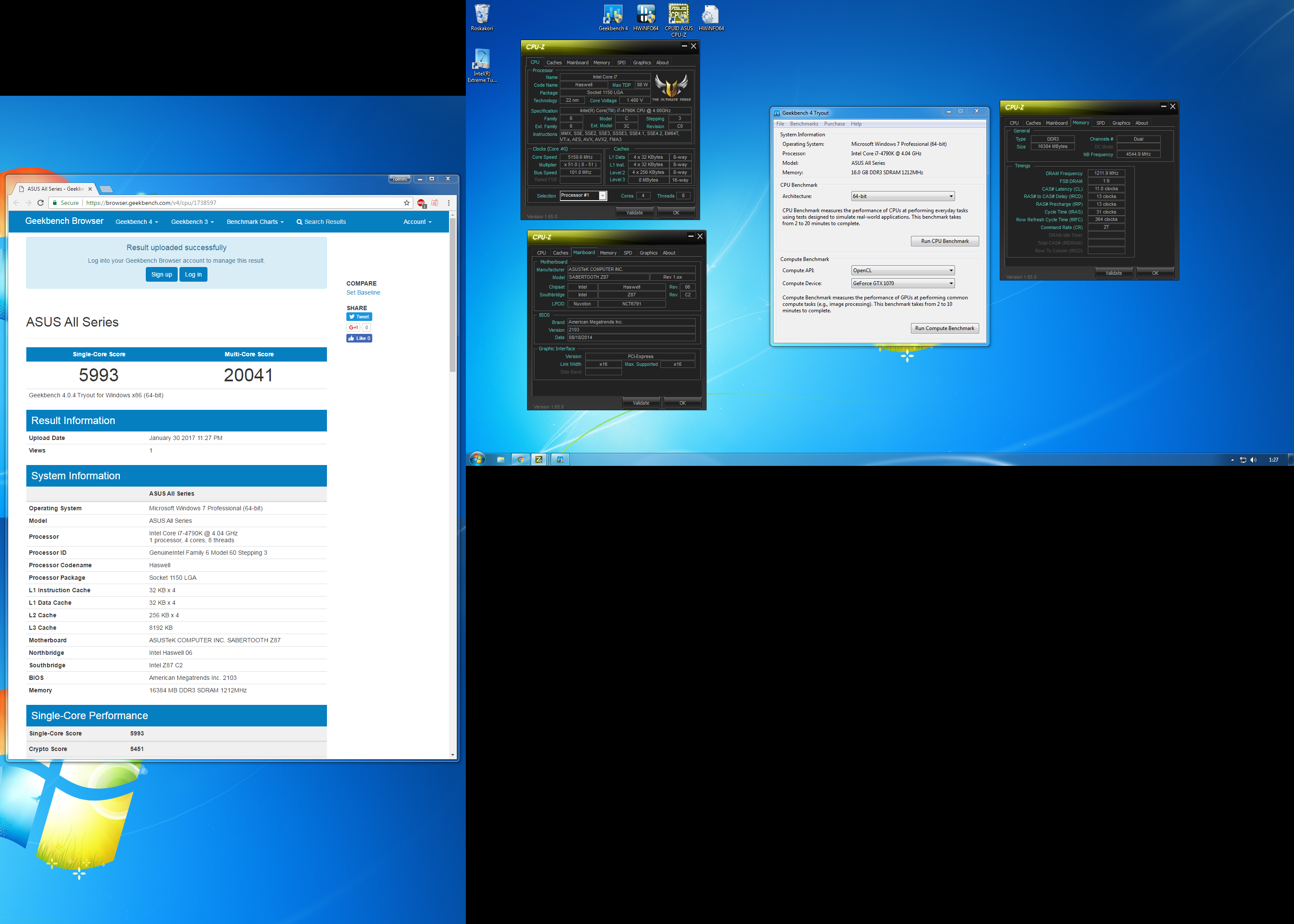1294x924 pixels.
Task: Run the Compute Benchmark in Geekbench
Action: click(x=944, y=328)
